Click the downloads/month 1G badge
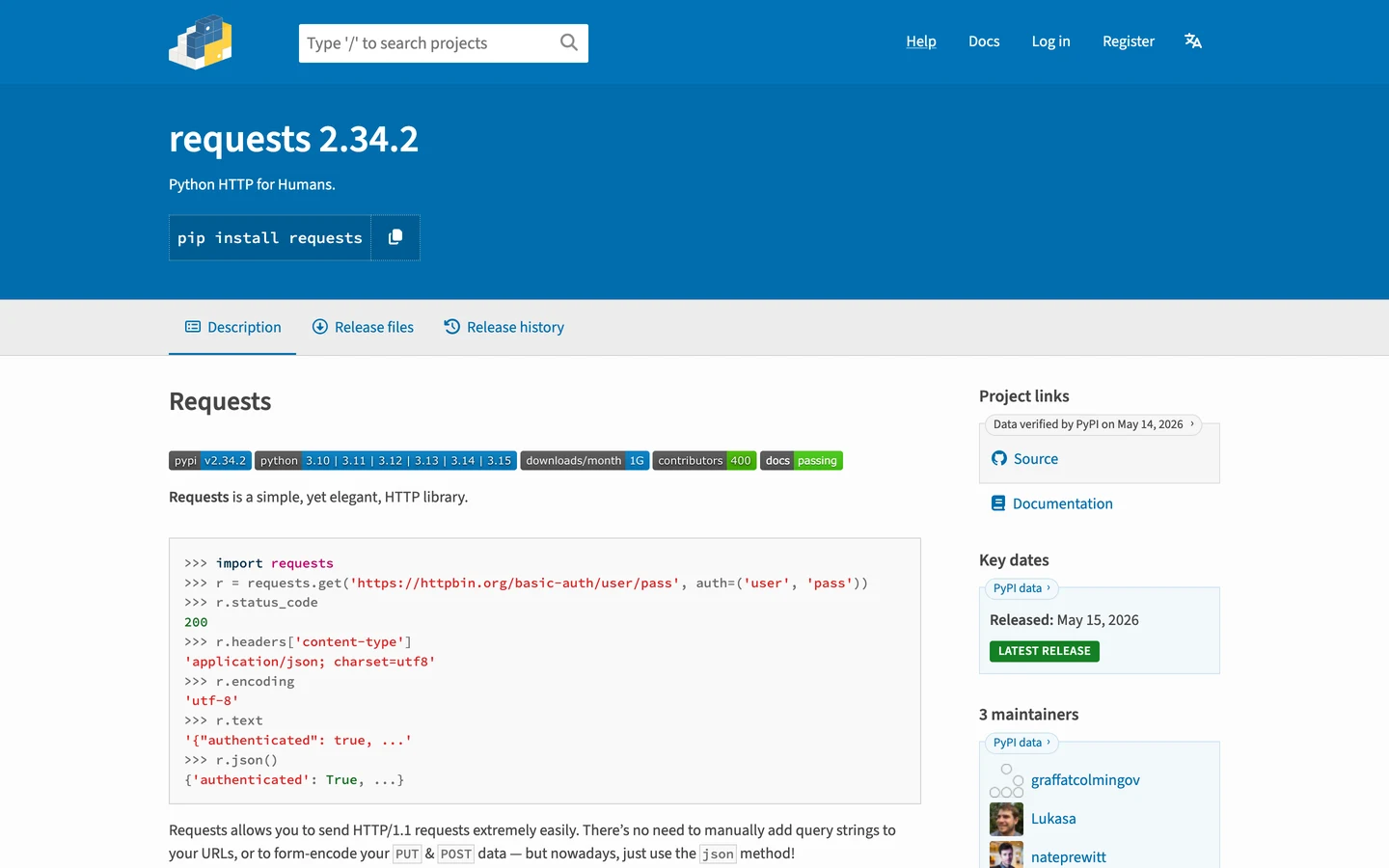 585,461
